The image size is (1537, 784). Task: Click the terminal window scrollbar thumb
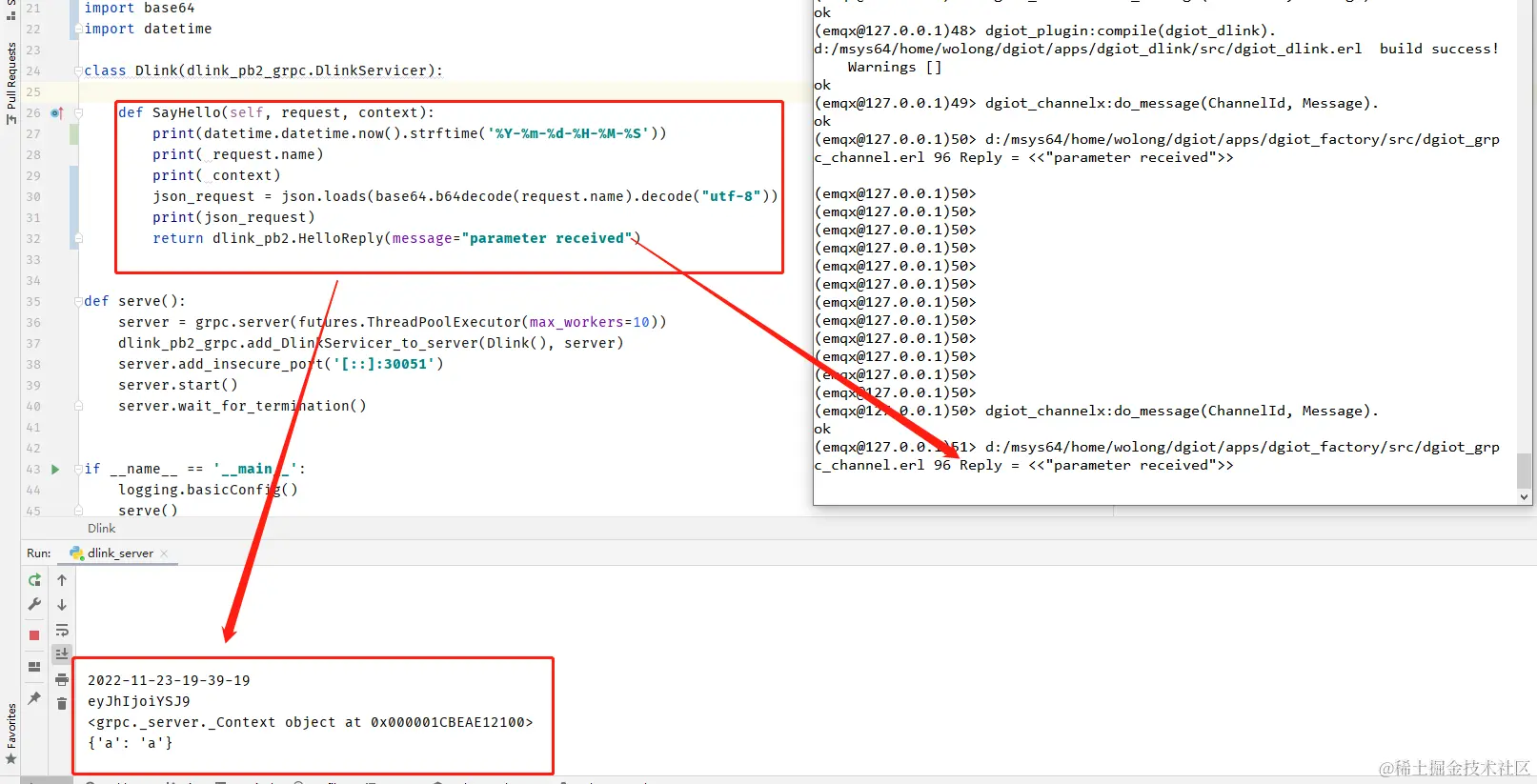[x=1525, y=471]
